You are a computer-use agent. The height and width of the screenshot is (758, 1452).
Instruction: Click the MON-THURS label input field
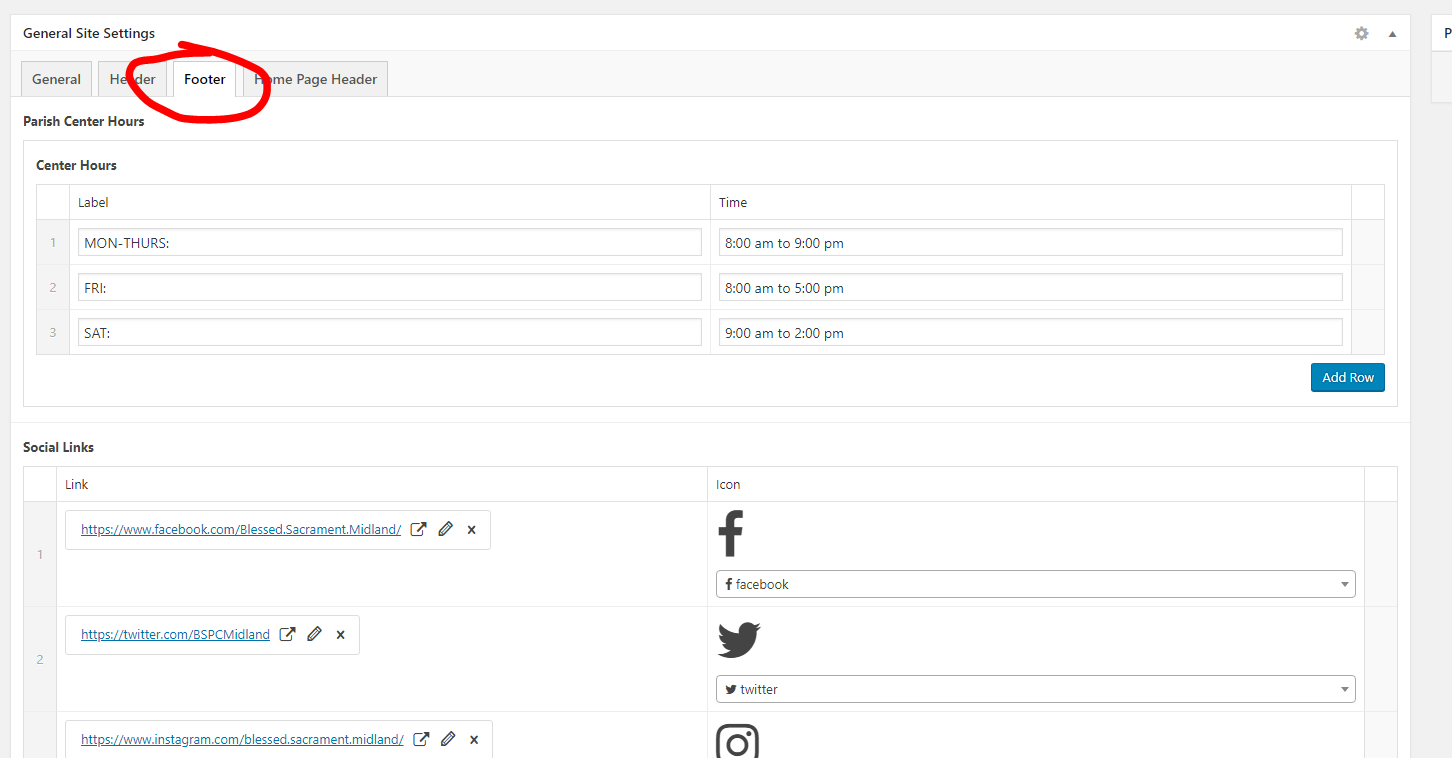coord(389,243)
